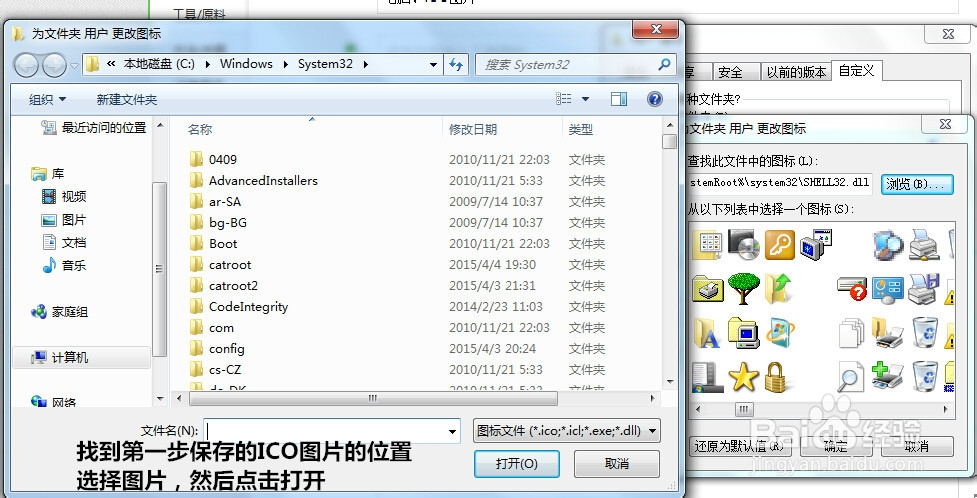
Task: Pick the green tree icon
Action: coord(743,289)
